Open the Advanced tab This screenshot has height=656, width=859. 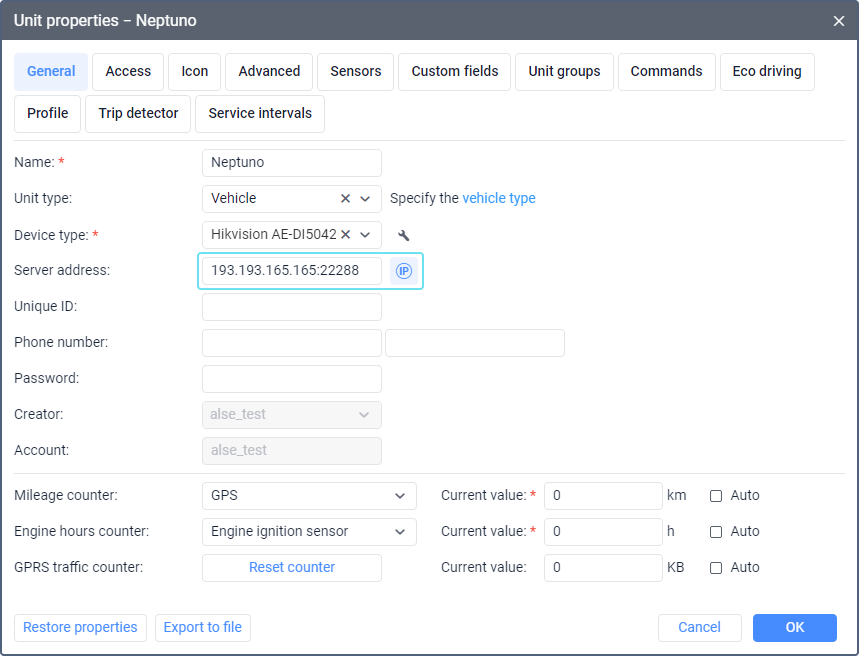[x=269, y=72]
